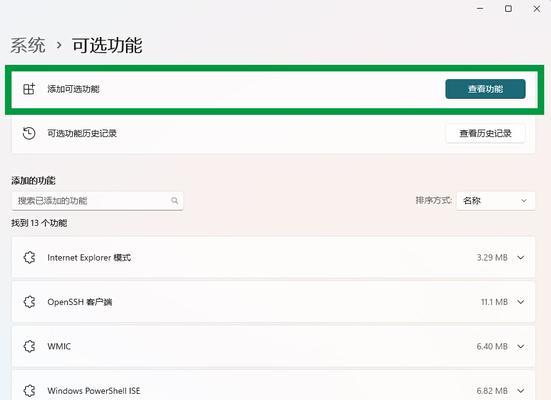Expand the Internet Explorer 模式 entry chevron
Screen dimensions: 551x400
pyautogui.click(x=521, y=258)
